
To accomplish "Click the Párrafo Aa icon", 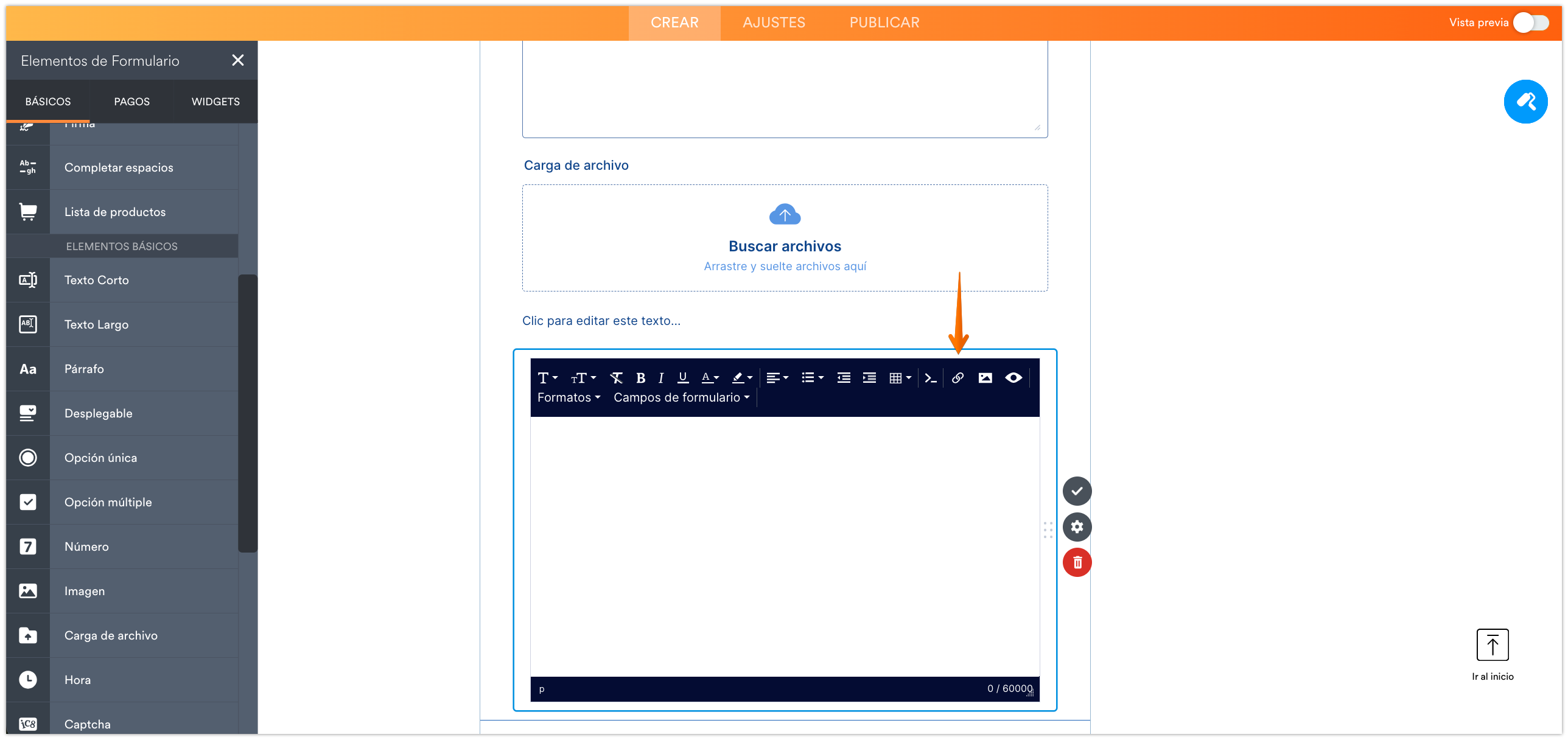I will [28, 369].
